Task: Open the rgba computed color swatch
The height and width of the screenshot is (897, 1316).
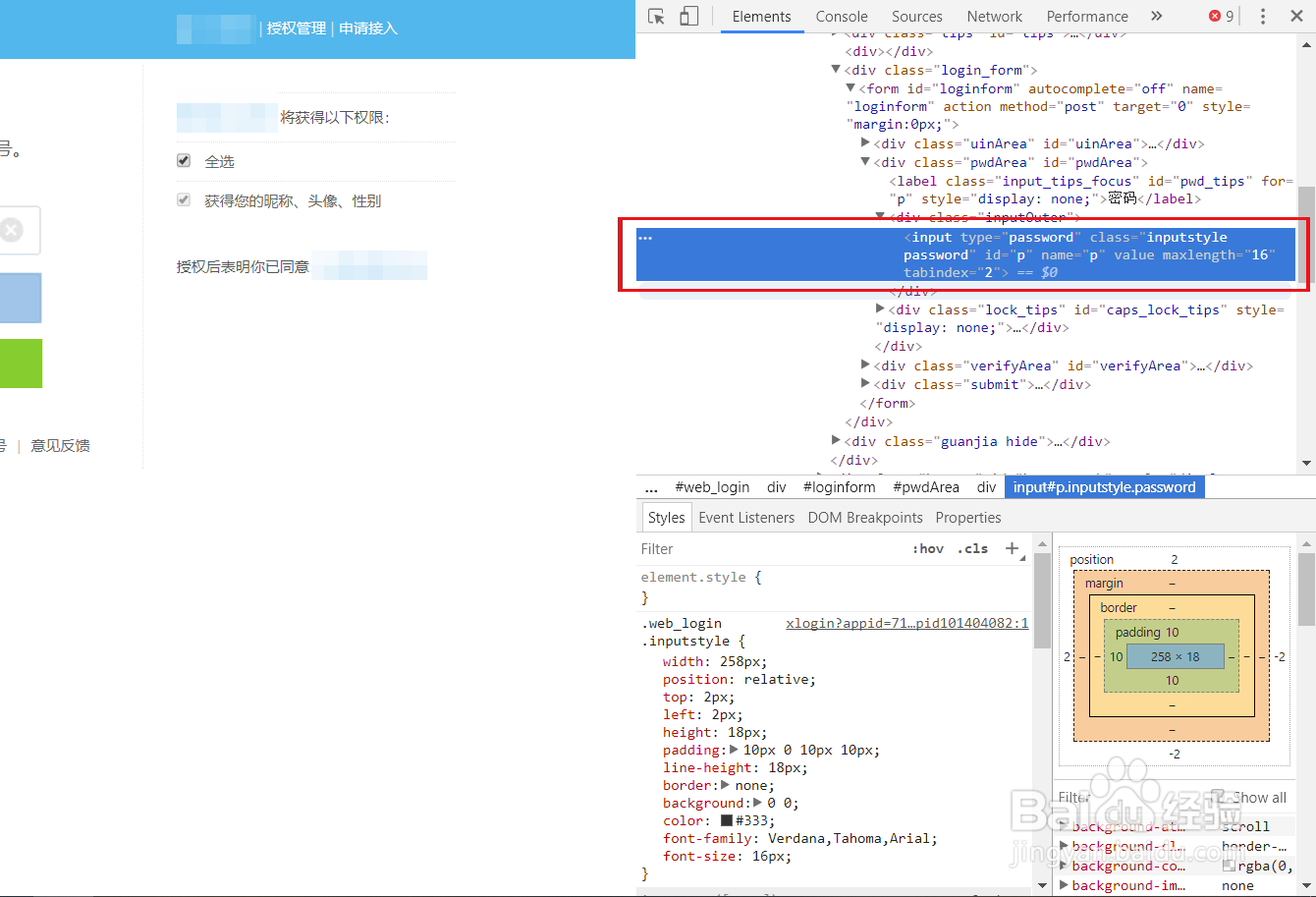Action: coord(1229,866)
